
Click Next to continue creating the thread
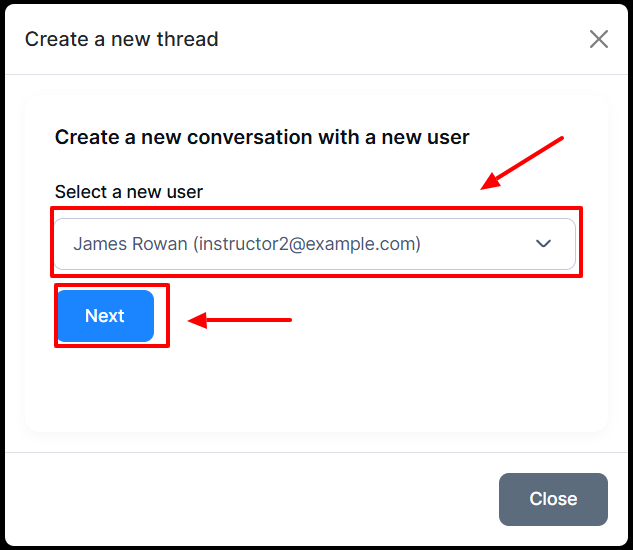click(105, 316)
